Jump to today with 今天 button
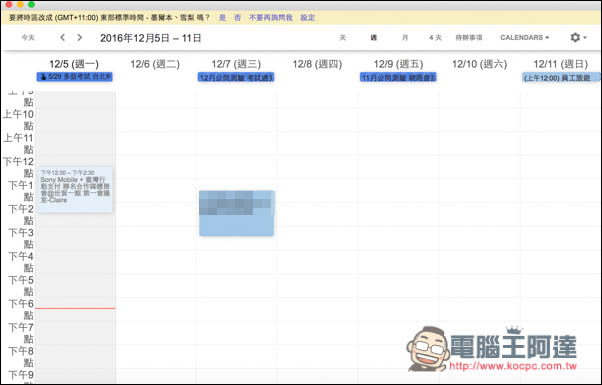Screen dimensions: 602x385 (x=28, y=37)
